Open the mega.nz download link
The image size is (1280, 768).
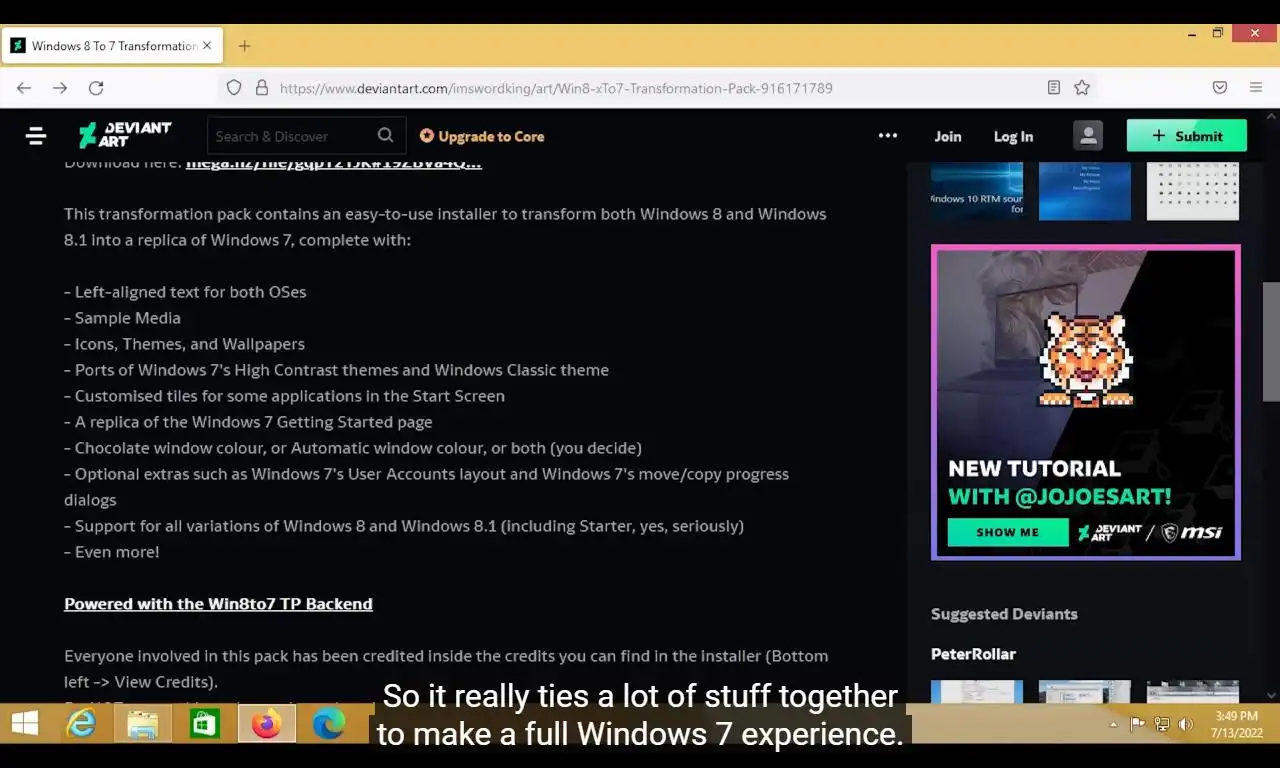[334, 162]
